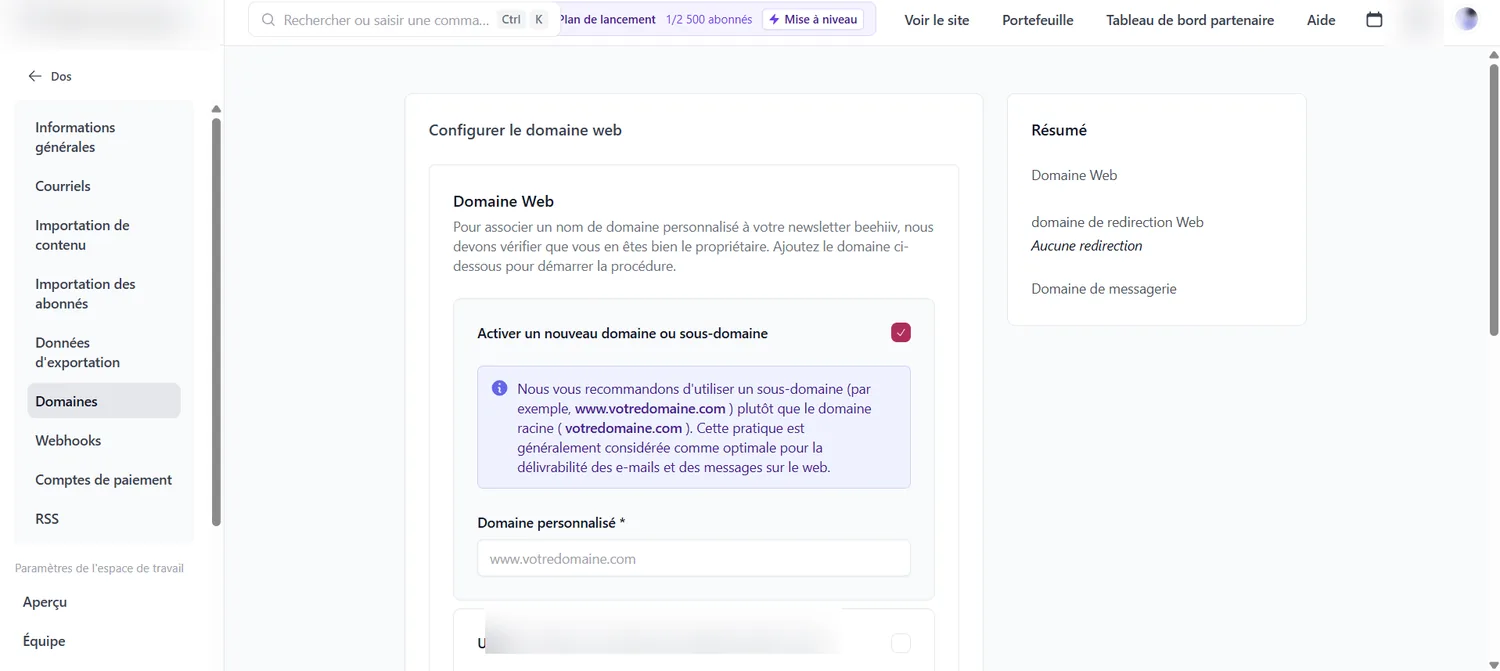The image size is (1500, 671).
Task: Click the 1/2 500 abonnés text
Action: point(709,19)
